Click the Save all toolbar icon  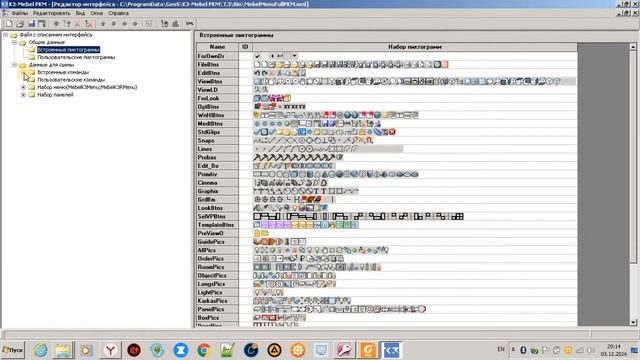click(42, 24)
